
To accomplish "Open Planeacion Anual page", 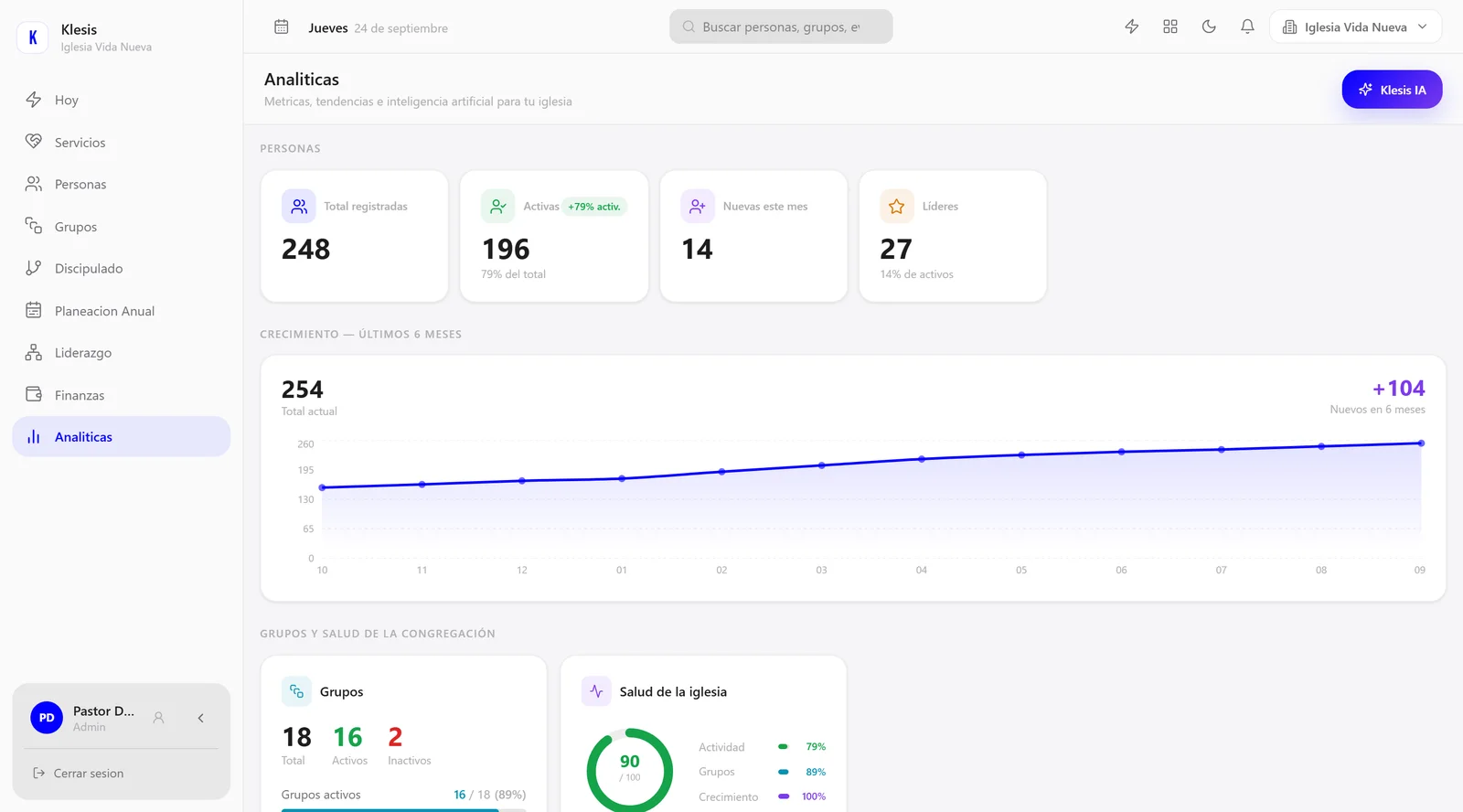I will tap(121, 310).
